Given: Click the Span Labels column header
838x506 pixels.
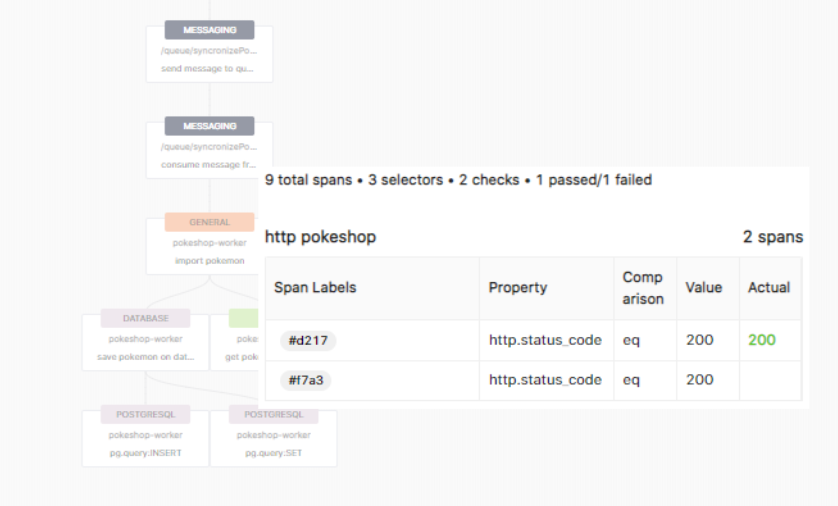Looking at the screenshot, I should pyautogui.click(x=315, y=287).
